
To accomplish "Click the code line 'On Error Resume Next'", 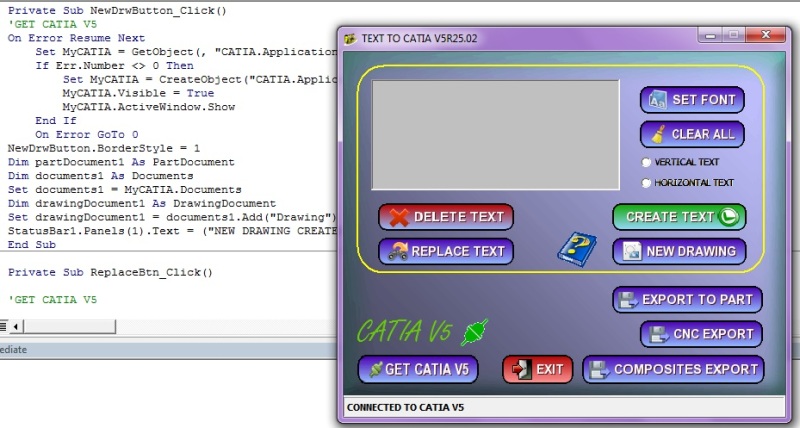I will click(76, 38).
